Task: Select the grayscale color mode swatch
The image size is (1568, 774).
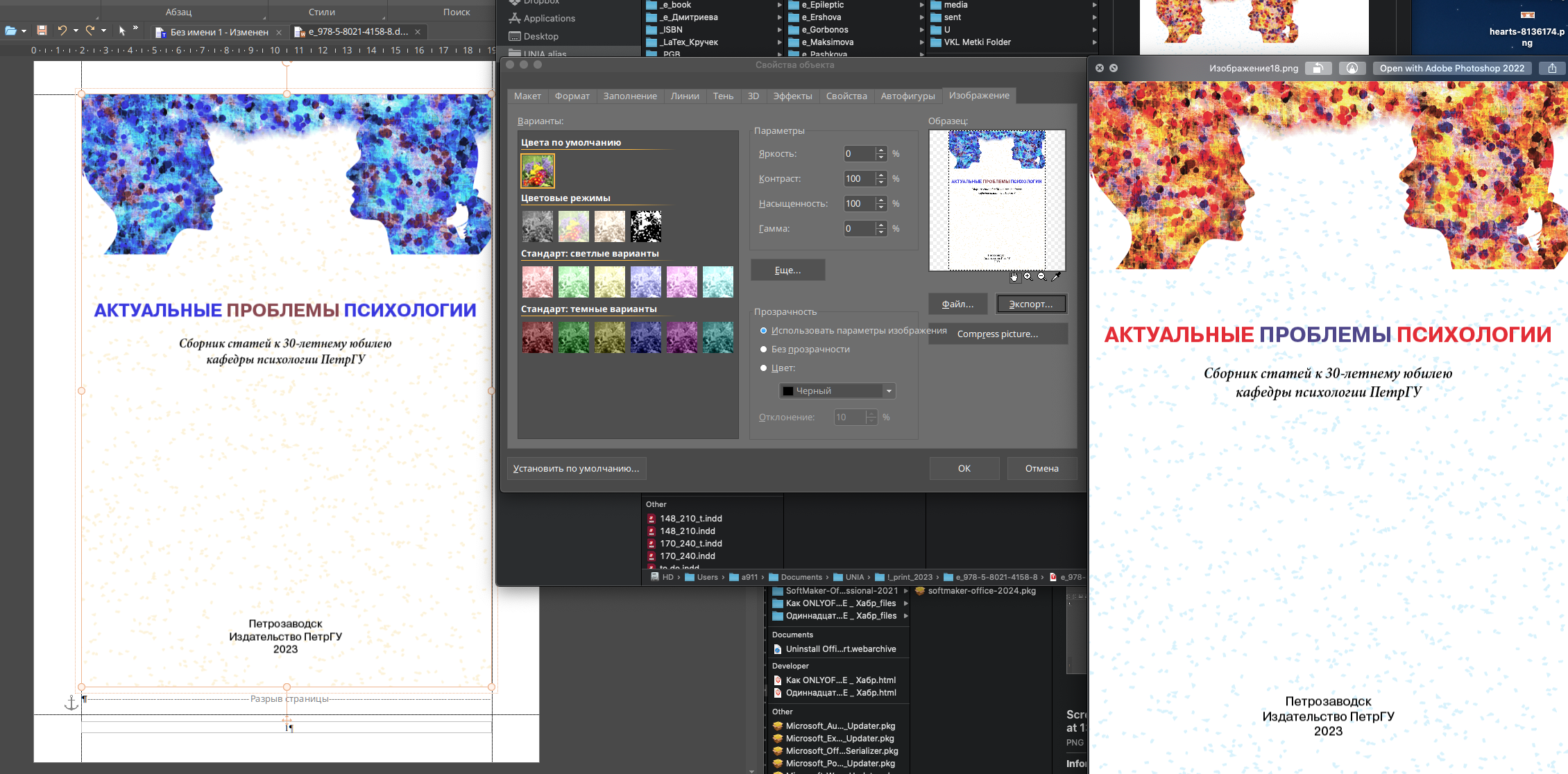Action: tap(538, 226)
